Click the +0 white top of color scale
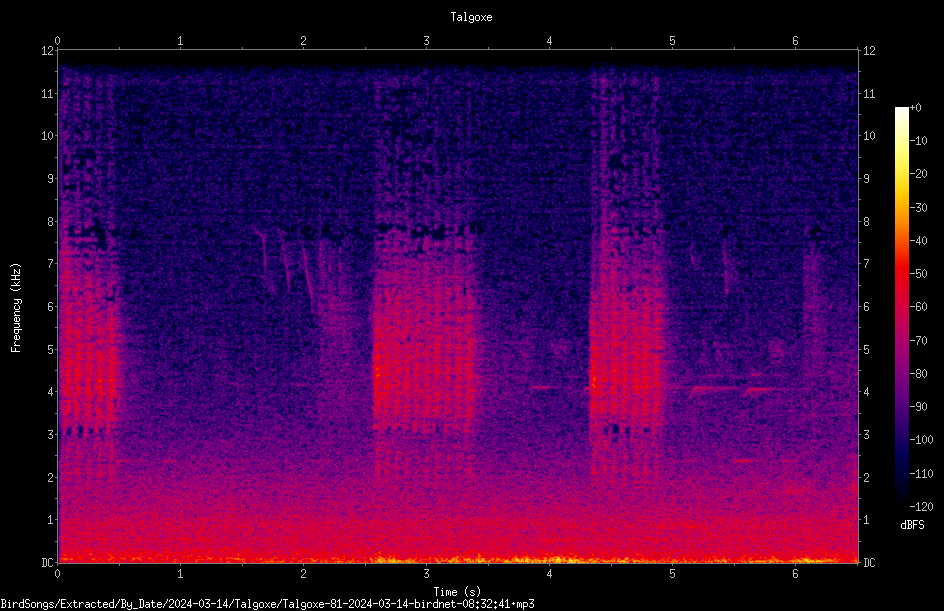944x611 pixels. pyautogui.click(x=902, y=109)
